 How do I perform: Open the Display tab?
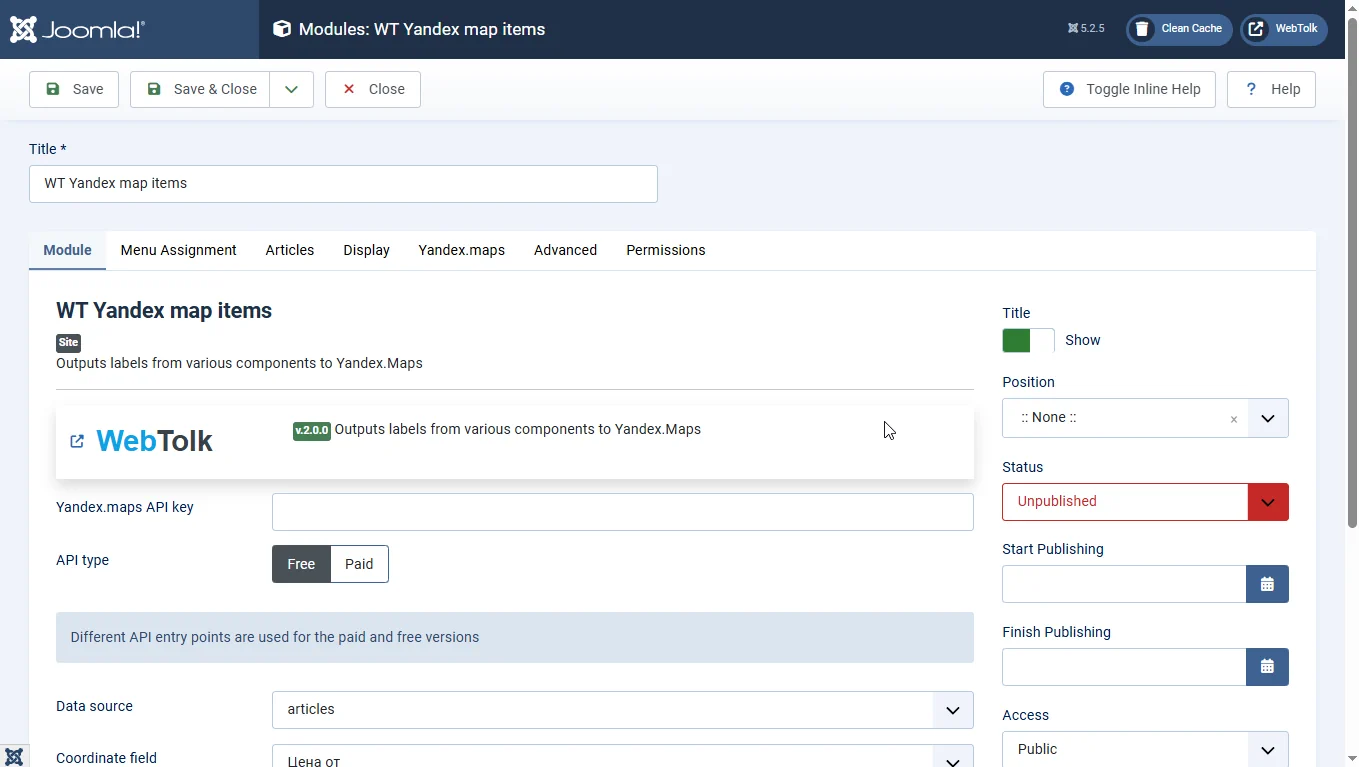point(366,250)
